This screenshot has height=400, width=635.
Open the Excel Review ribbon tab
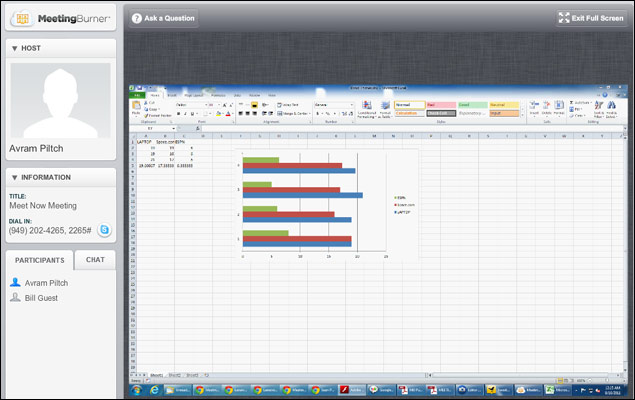pos(255,95)
